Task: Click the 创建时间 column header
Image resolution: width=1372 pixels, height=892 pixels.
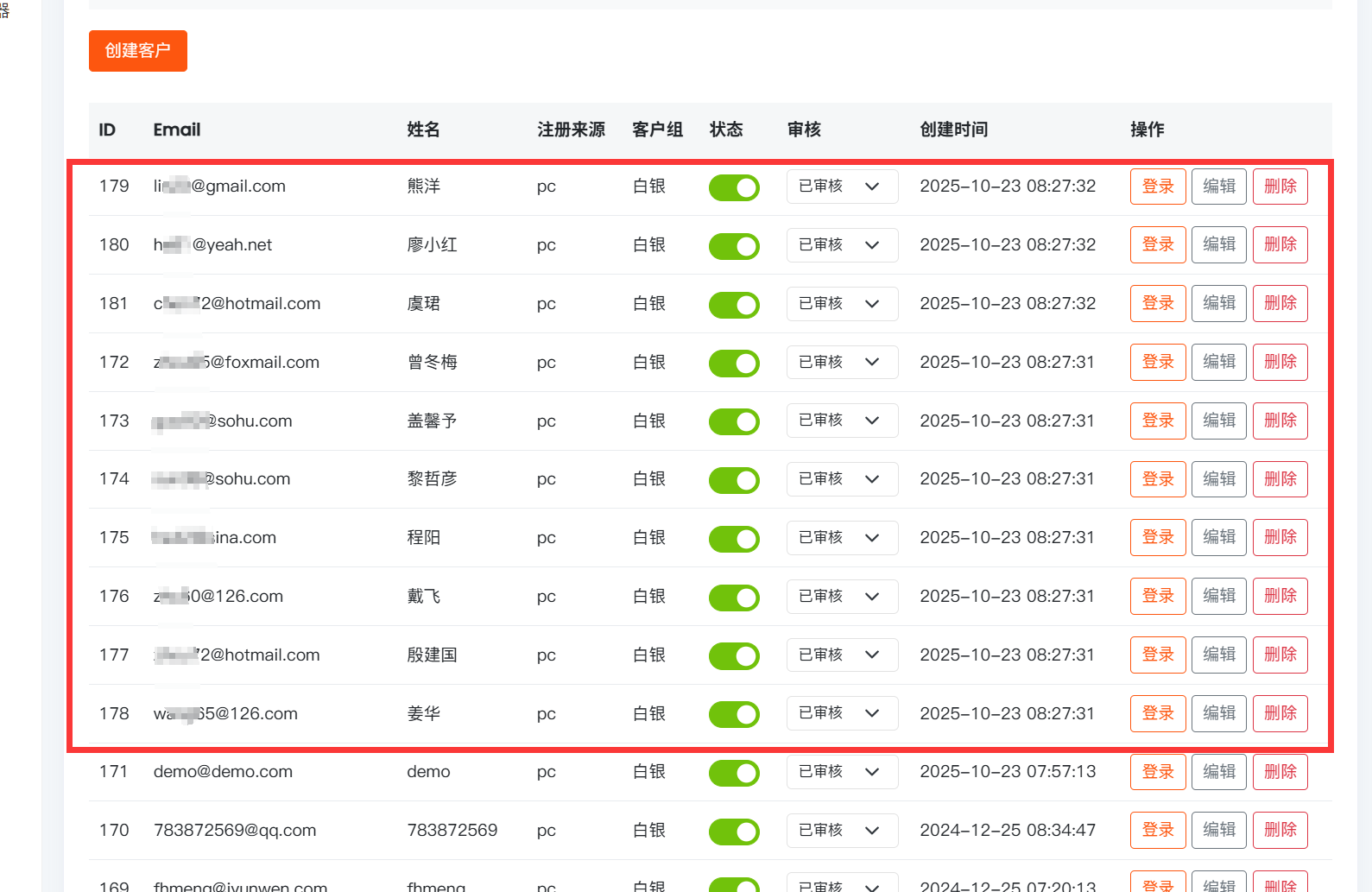Action: [x=953, y=130]
